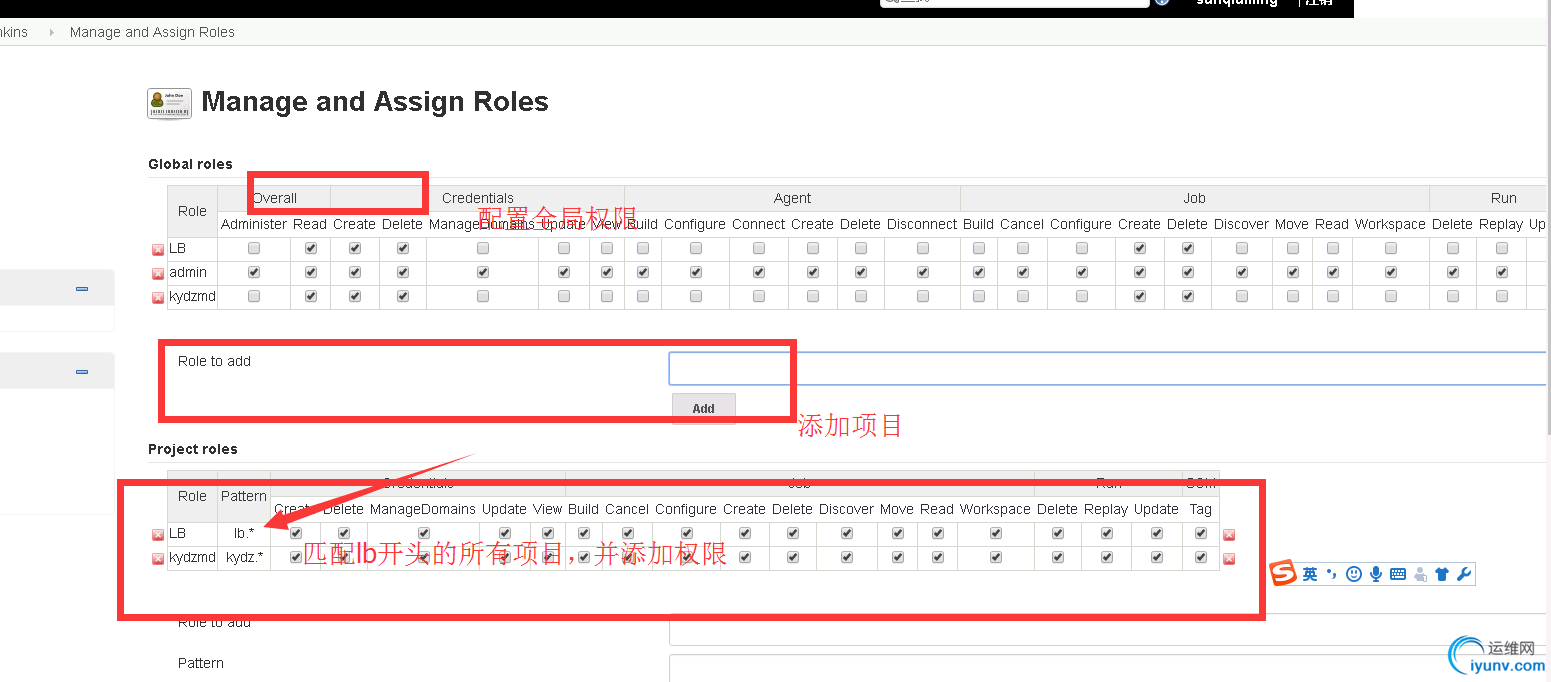Click the Sogou input method S logo
1551x682 pixels.
click(x=1283, y=574)
